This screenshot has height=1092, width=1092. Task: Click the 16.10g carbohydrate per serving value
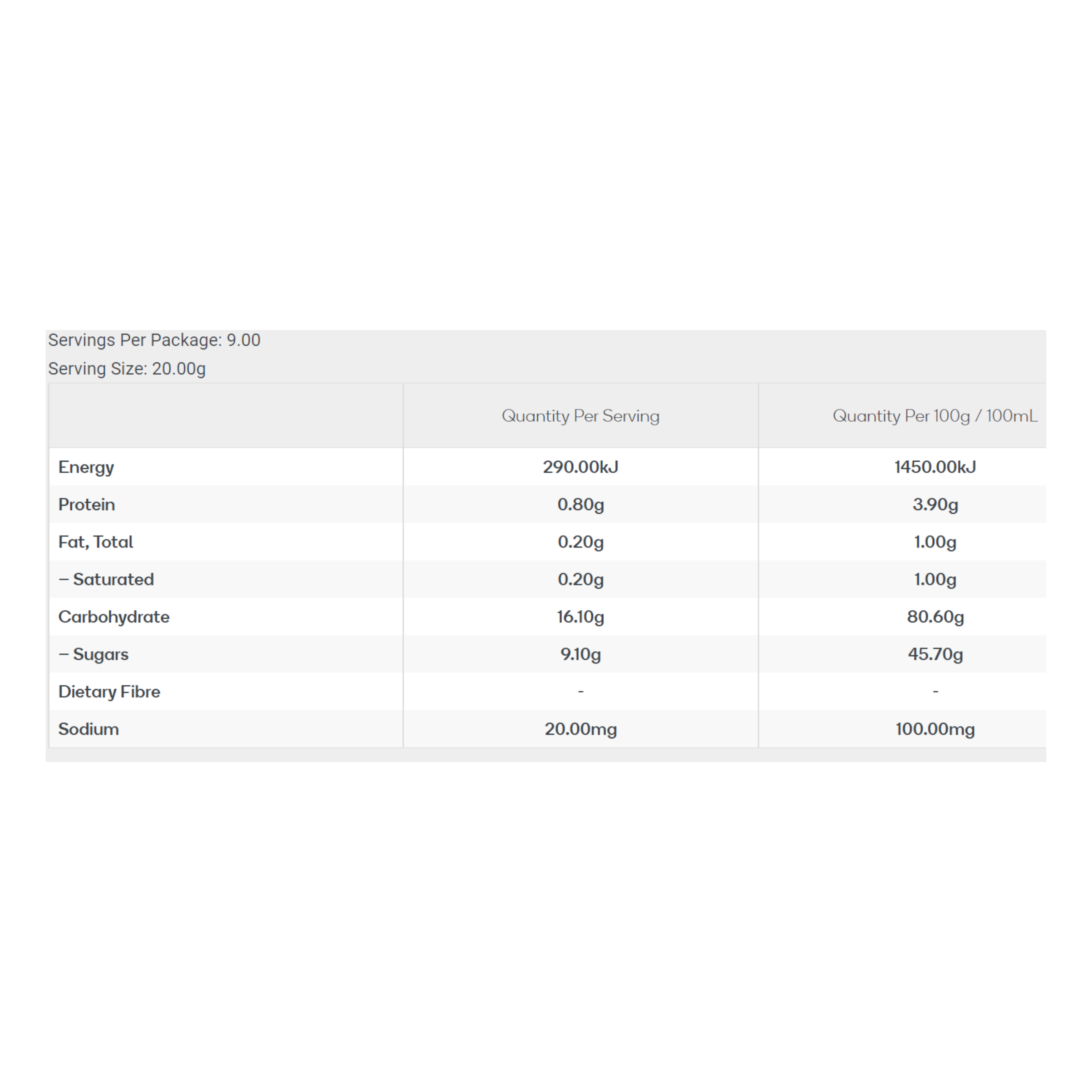(580, 617)
